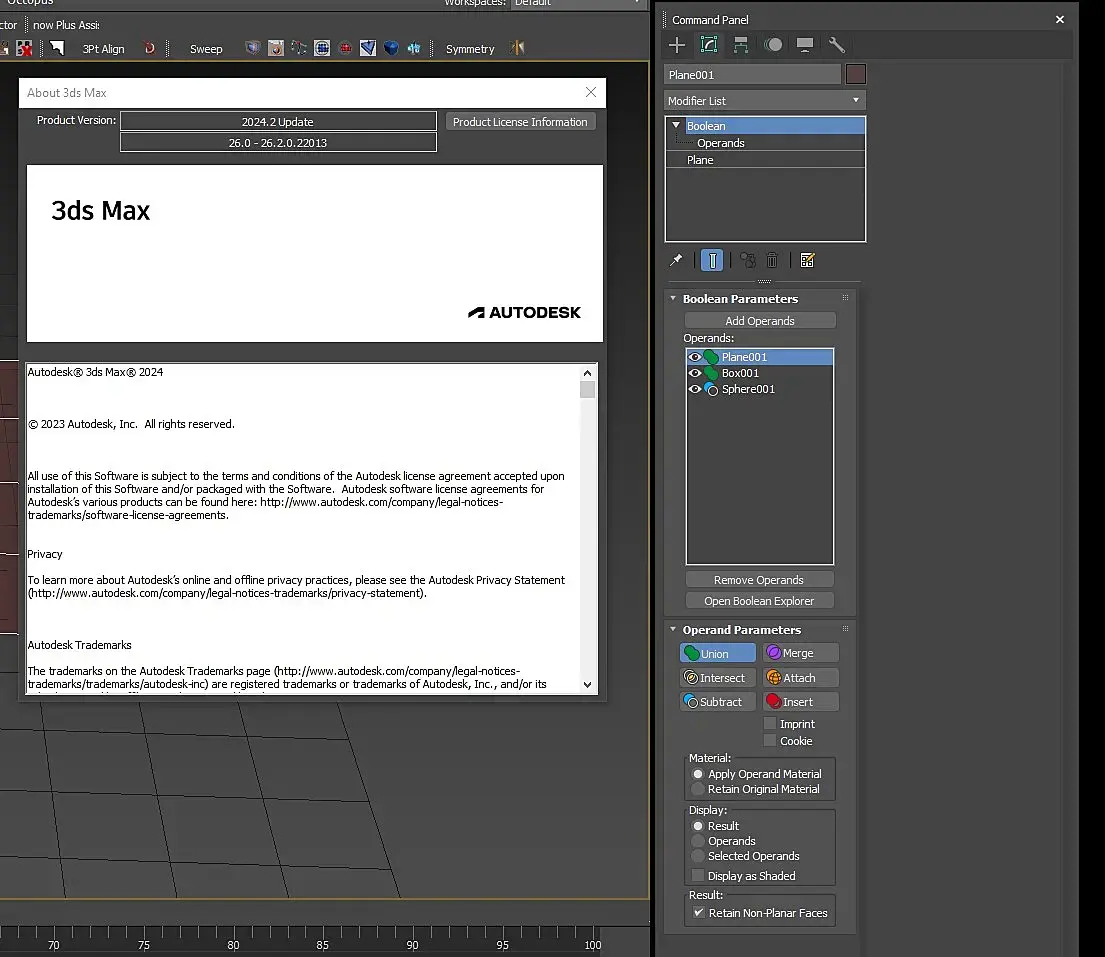Set operation to Union
The width and height of the screenshot is (1105, 957).
717,653
